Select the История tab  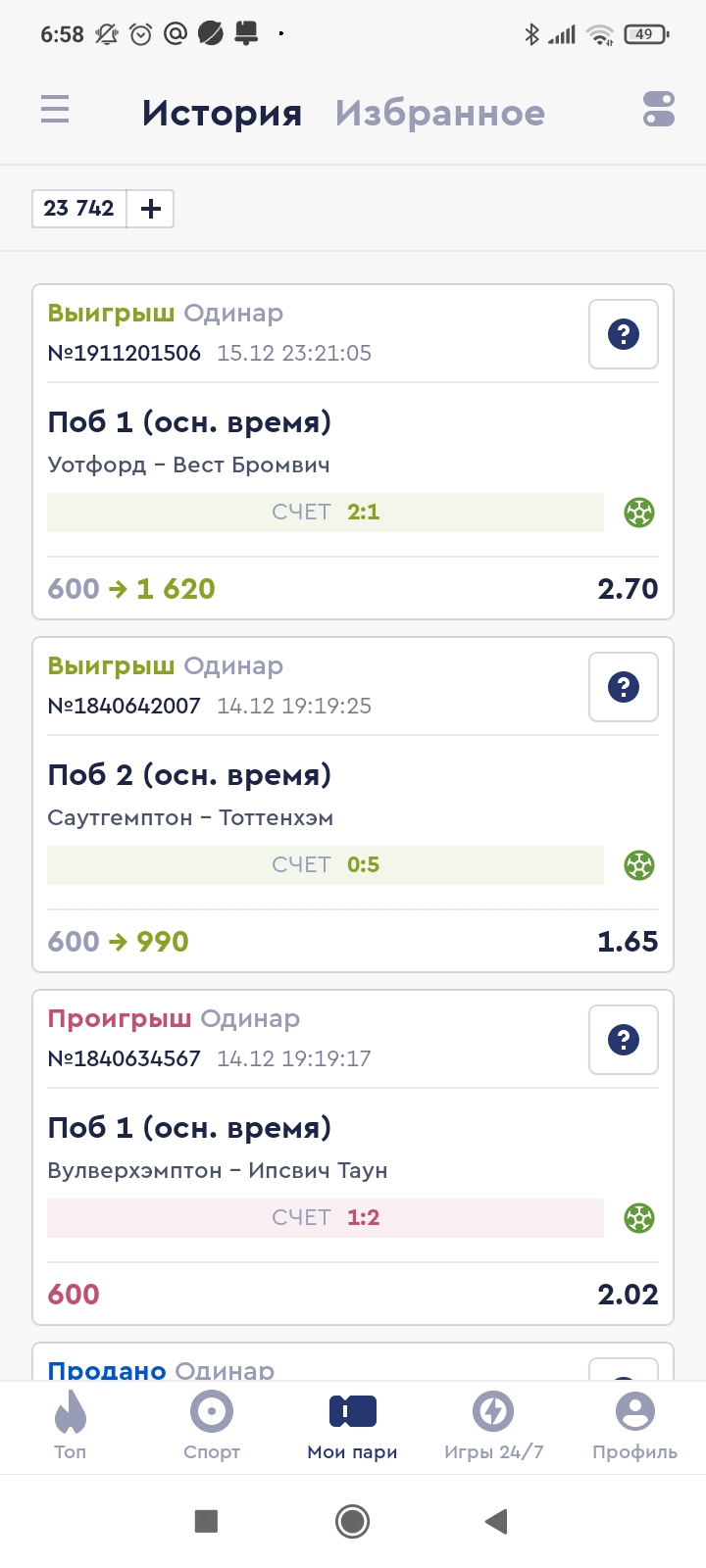pyautogui.click(x=222, y=114)
